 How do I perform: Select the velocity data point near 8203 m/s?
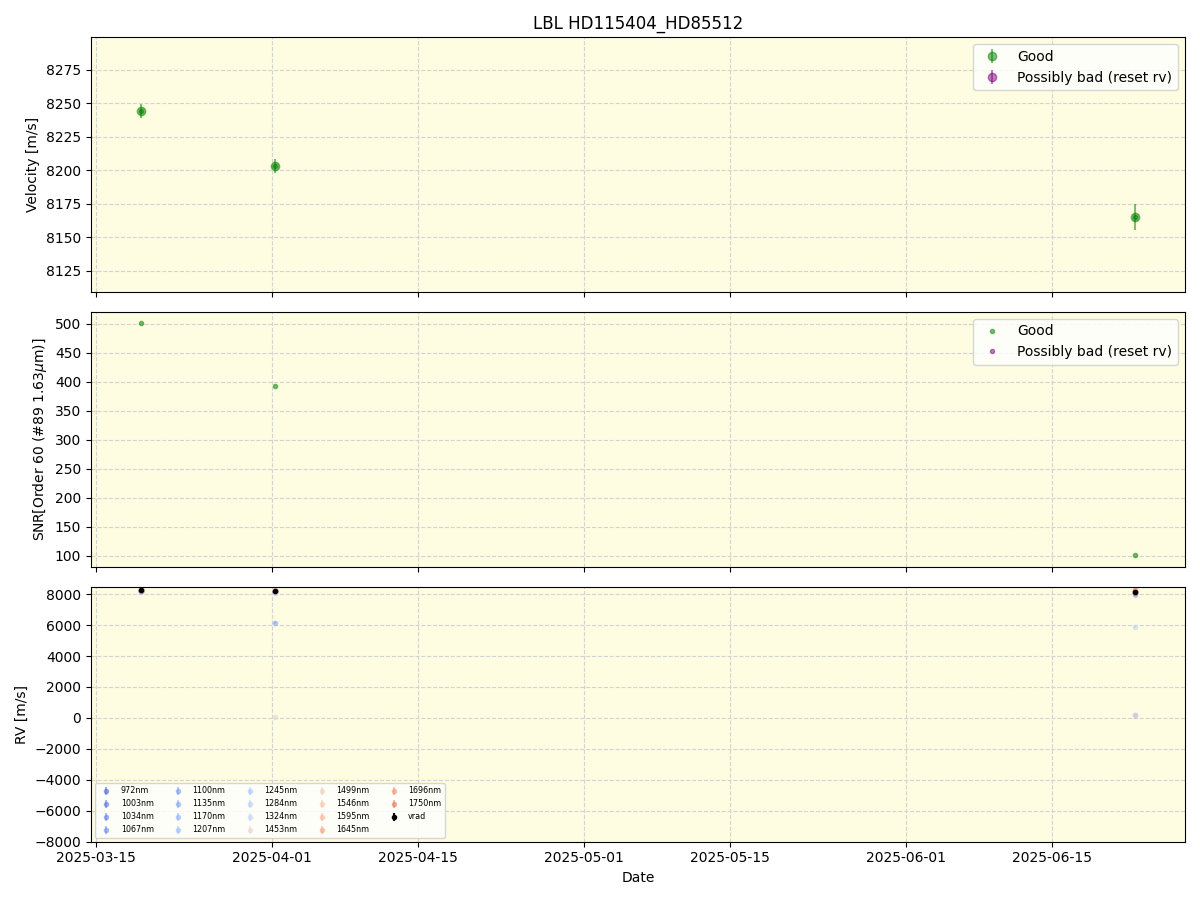click(275, 166)
